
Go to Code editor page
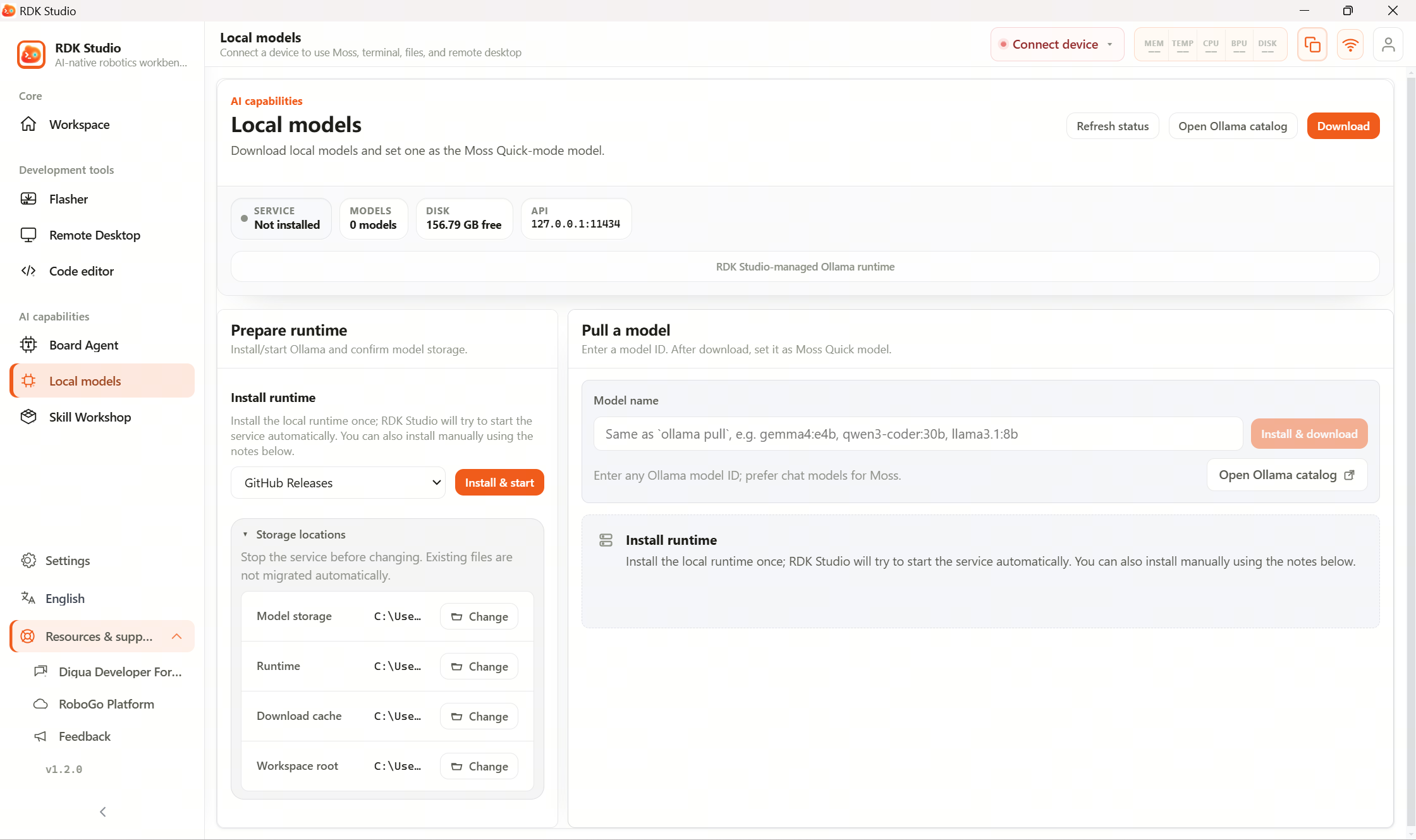tap(102, 271)
